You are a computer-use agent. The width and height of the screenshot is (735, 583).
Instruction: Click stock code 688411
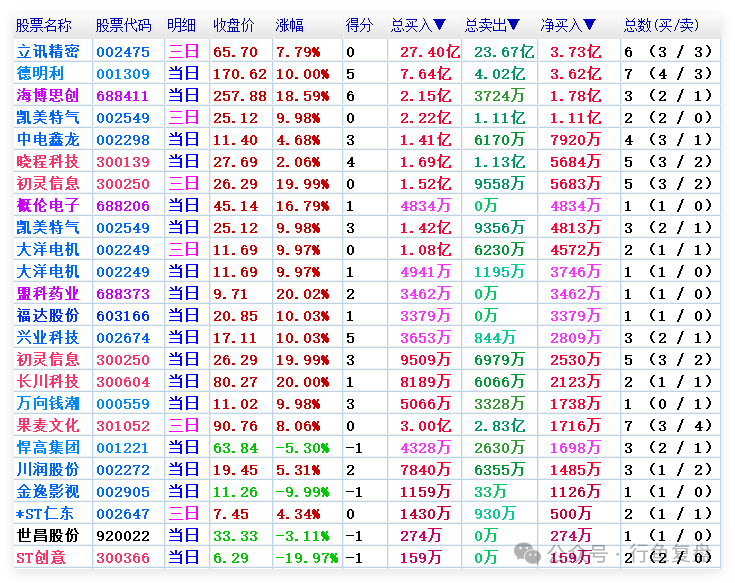click(x=123, y=96)
